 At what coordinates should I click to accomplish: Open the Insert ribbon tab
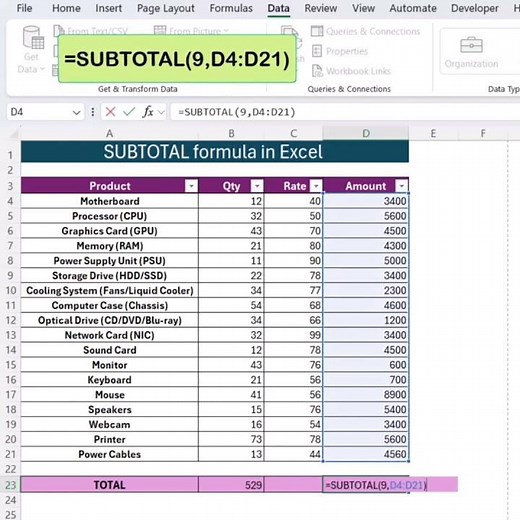[x=108, y=8]
